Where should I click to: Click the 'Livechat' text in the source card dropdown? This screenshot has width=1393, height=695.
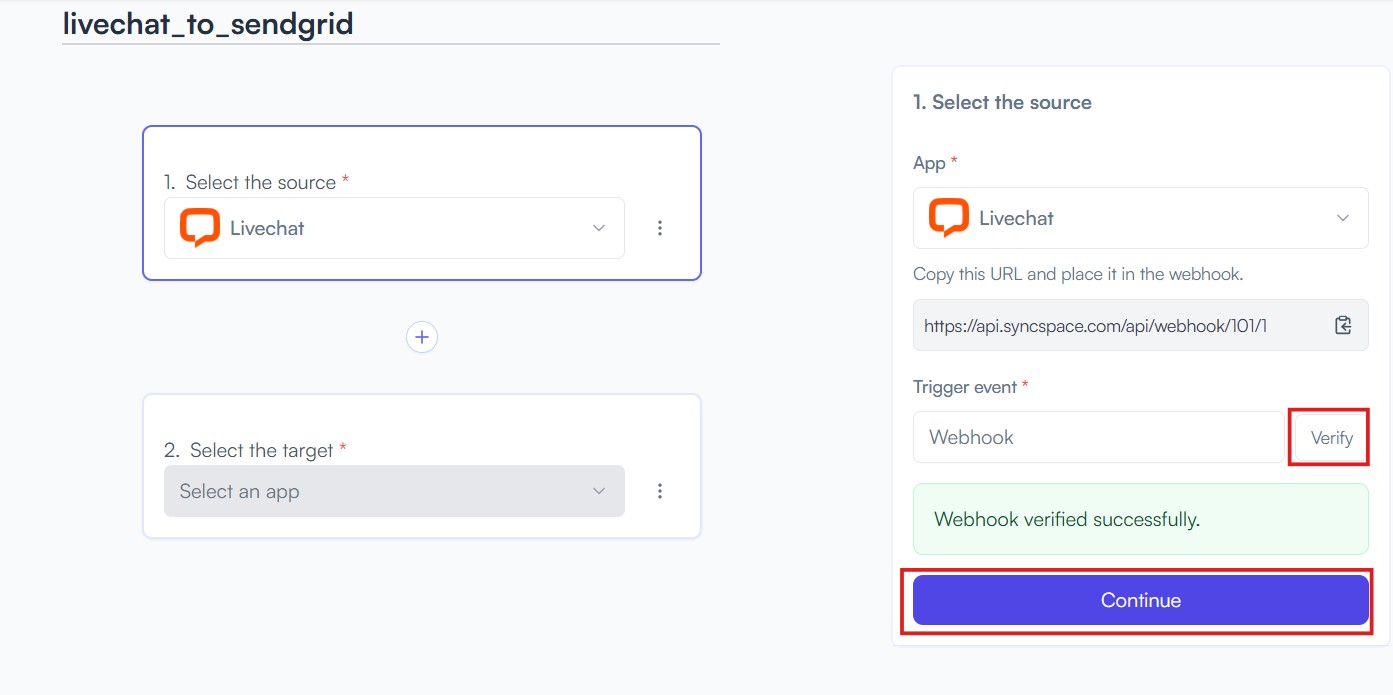[267, 228]
